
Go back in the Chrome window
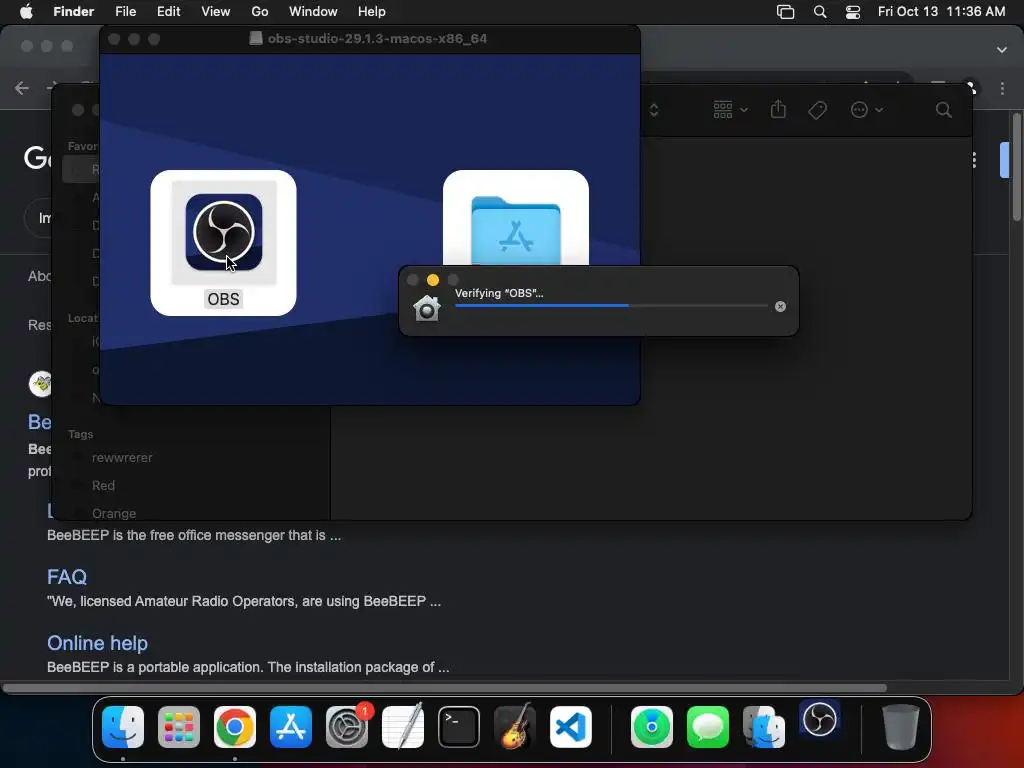tap(22, 88)
